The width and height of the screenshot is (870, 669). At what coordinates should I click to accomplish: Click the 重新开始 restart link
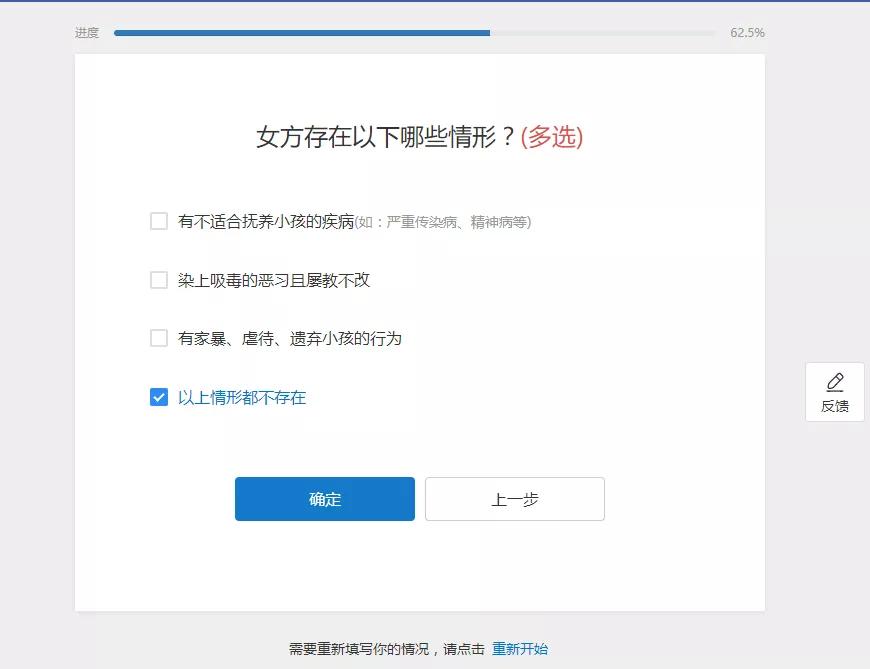(522, 648)
